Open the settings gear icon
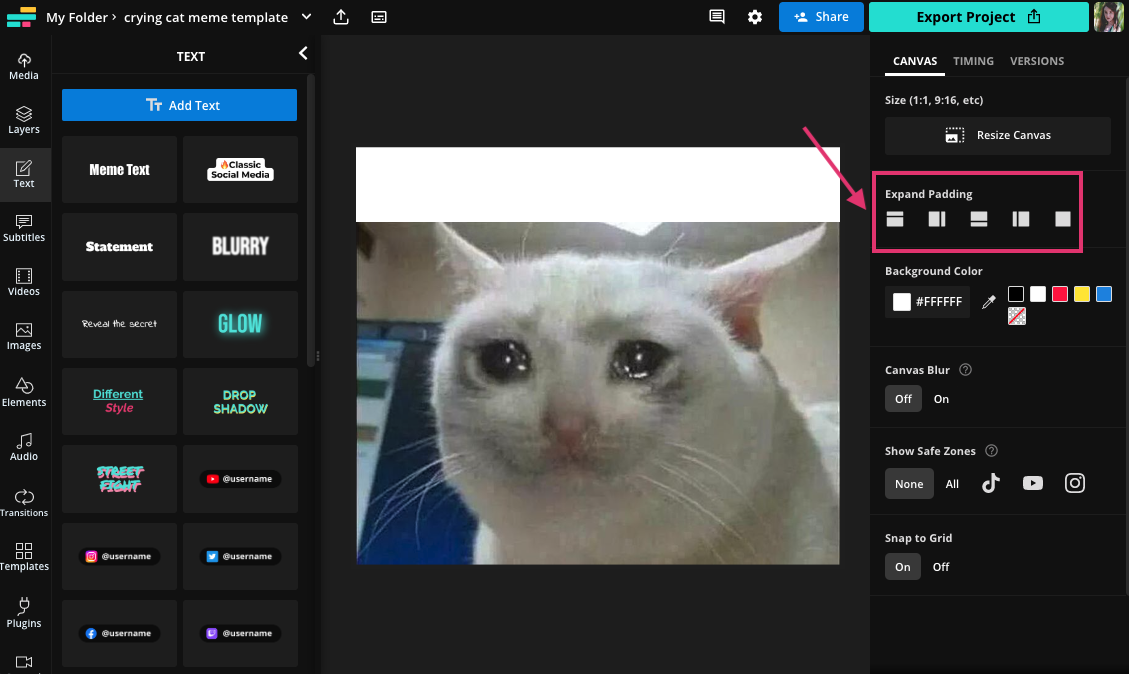 coord(755,17)
